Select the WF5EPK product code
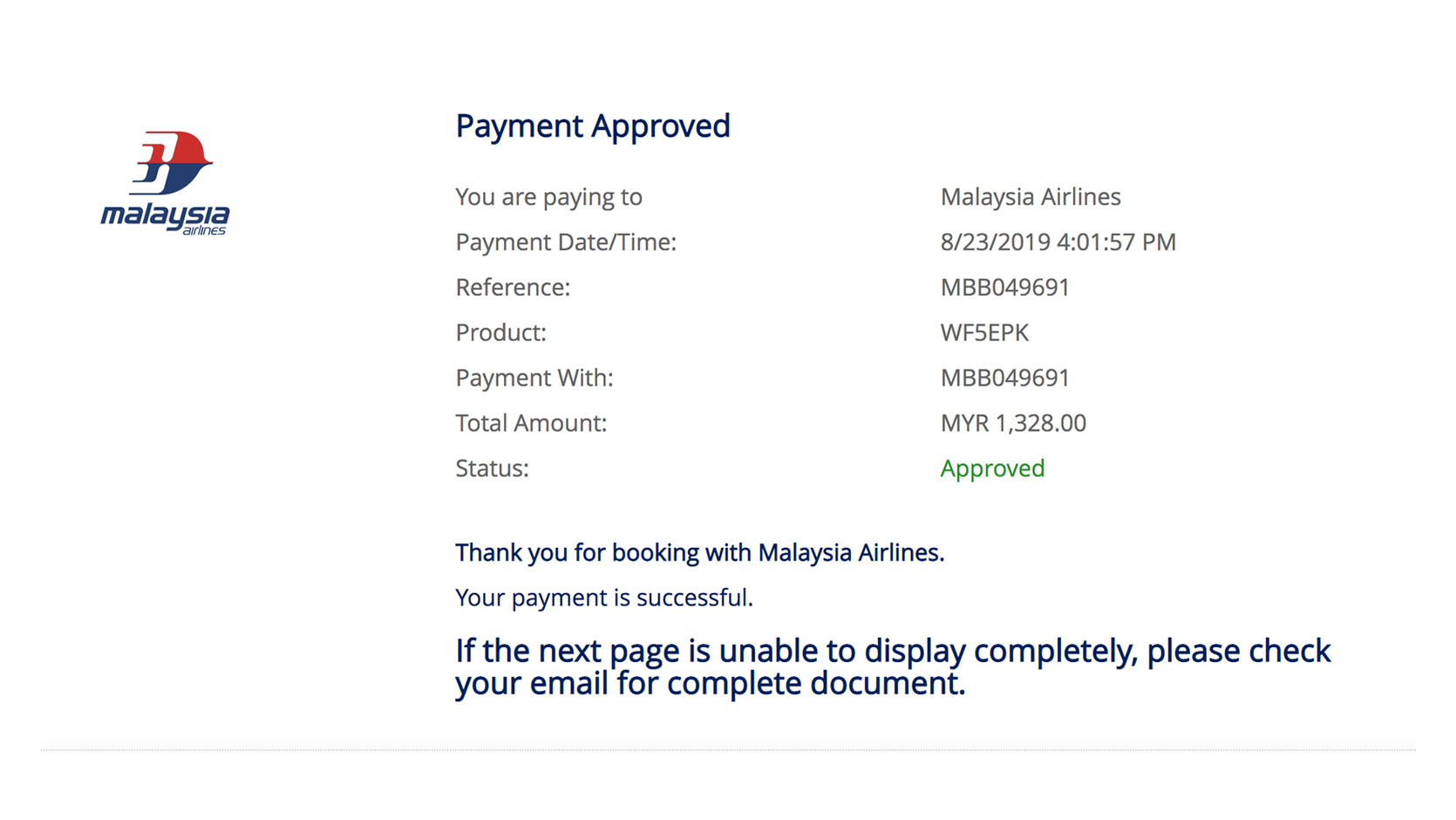 pyautogui.click(x=984, y=333)
